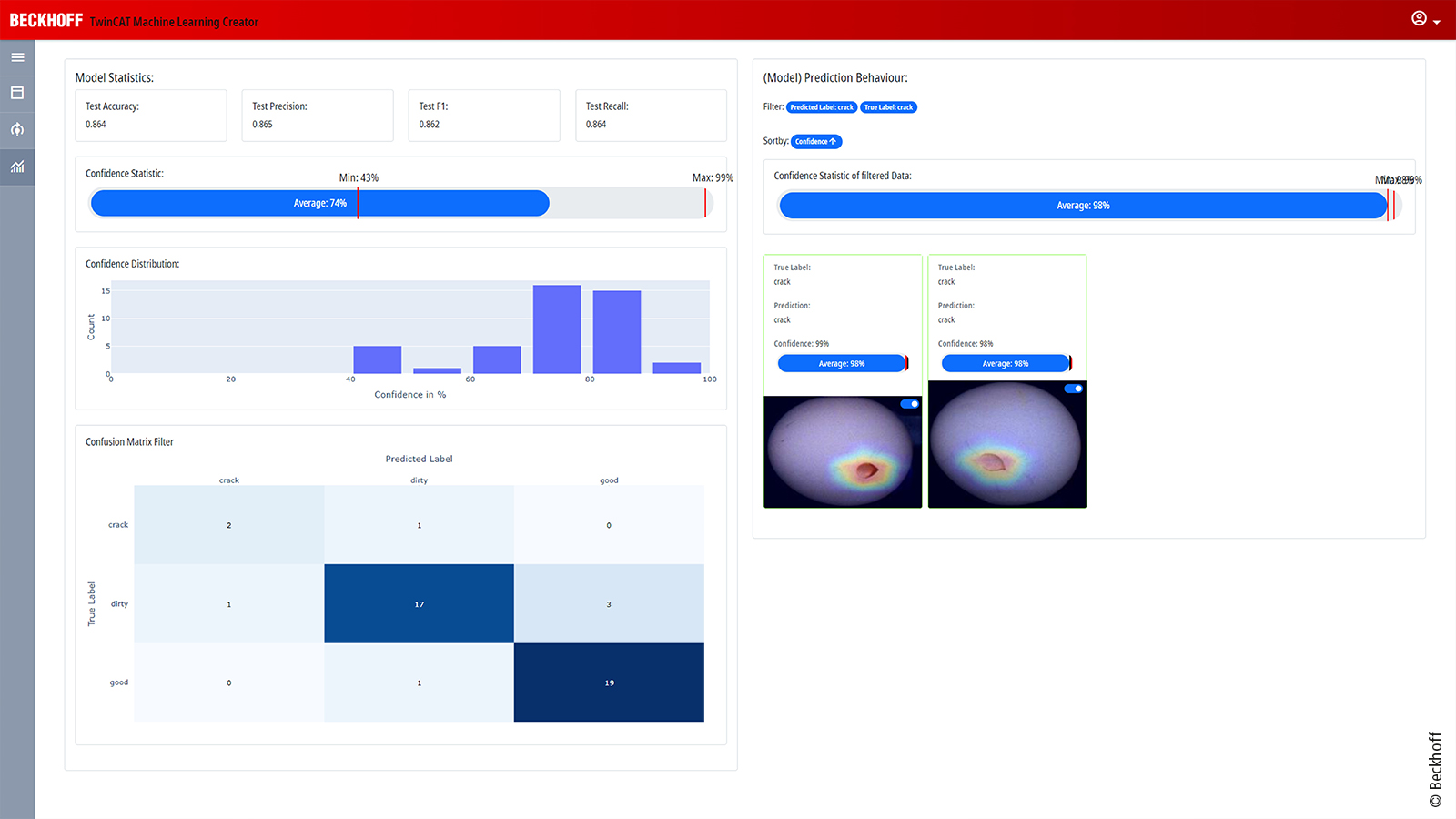1456x819 pixels.
Task: Toggle heatmap overlay on 99% confidence image
Action: tap(909, 404)
